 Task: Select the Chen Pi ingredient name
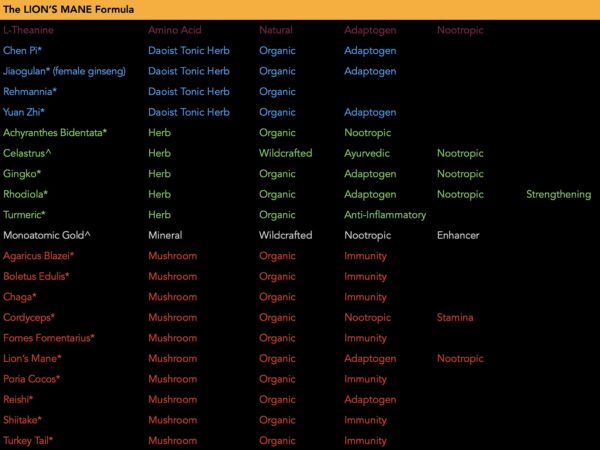click(x=24, y=50)
